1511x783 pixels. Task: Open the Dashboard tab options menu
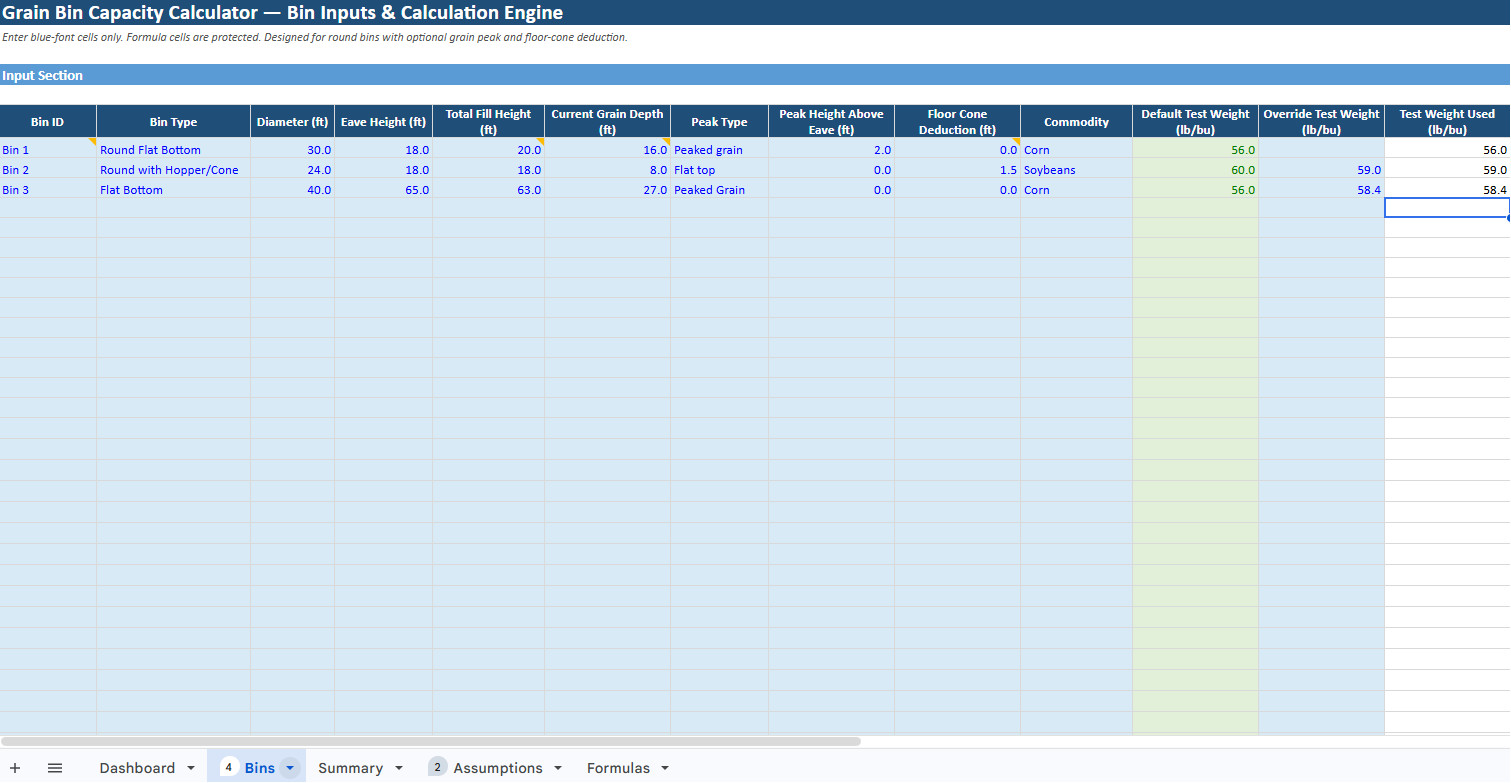pos(191,767)
